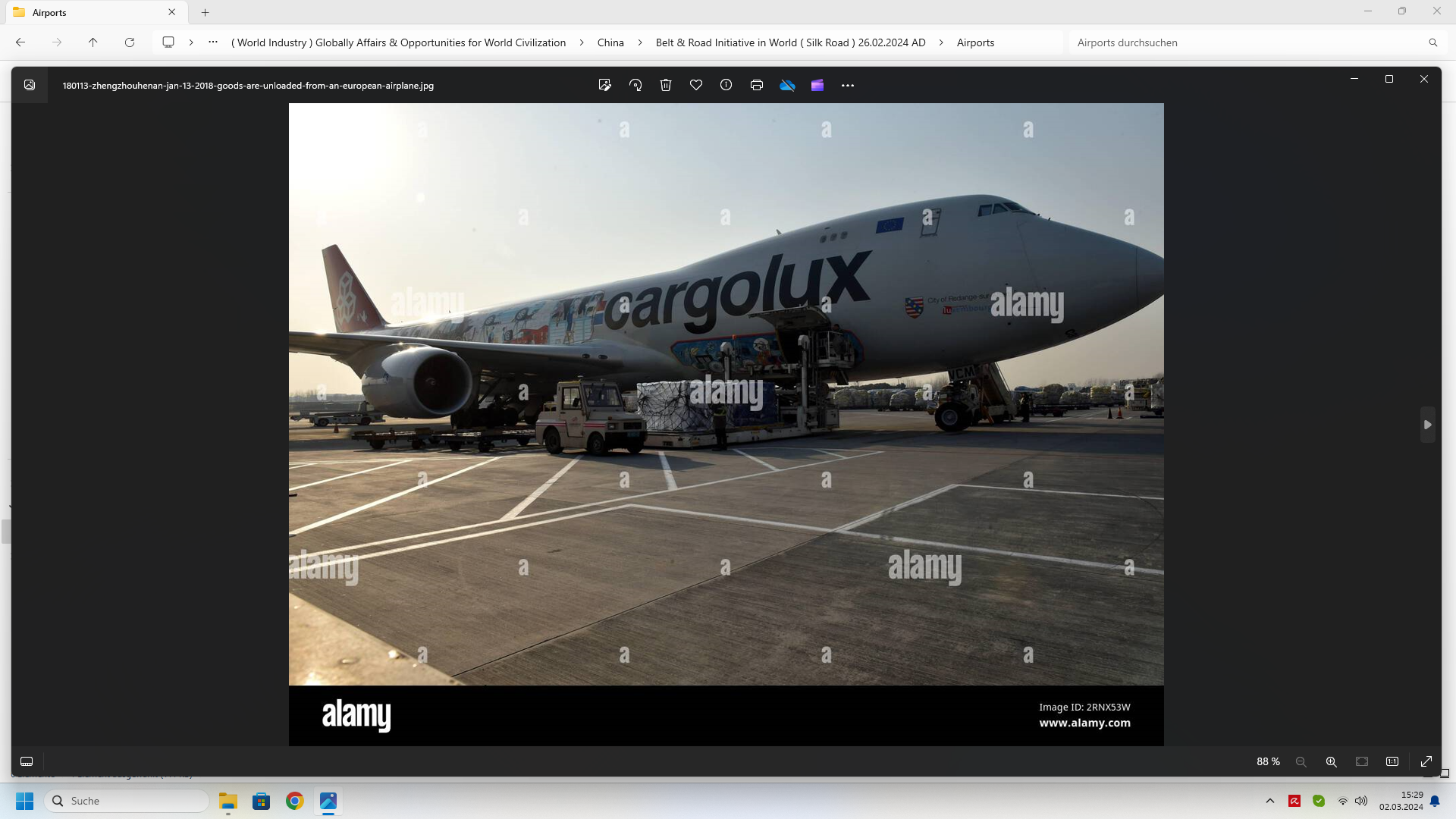Minimize the Photos viewer window
The height and width of the screenshot is (819, 1456).
(x=1354, y=79)
